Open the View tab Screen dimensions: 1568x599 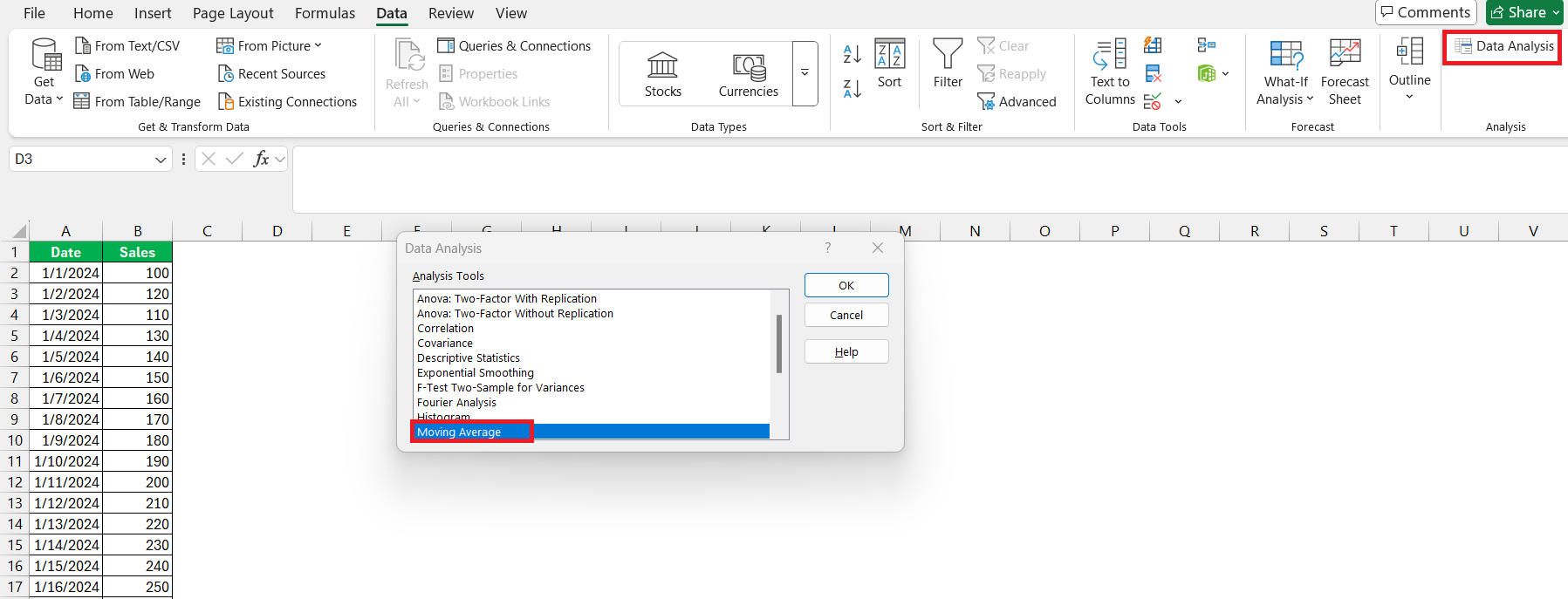(511, 13)
